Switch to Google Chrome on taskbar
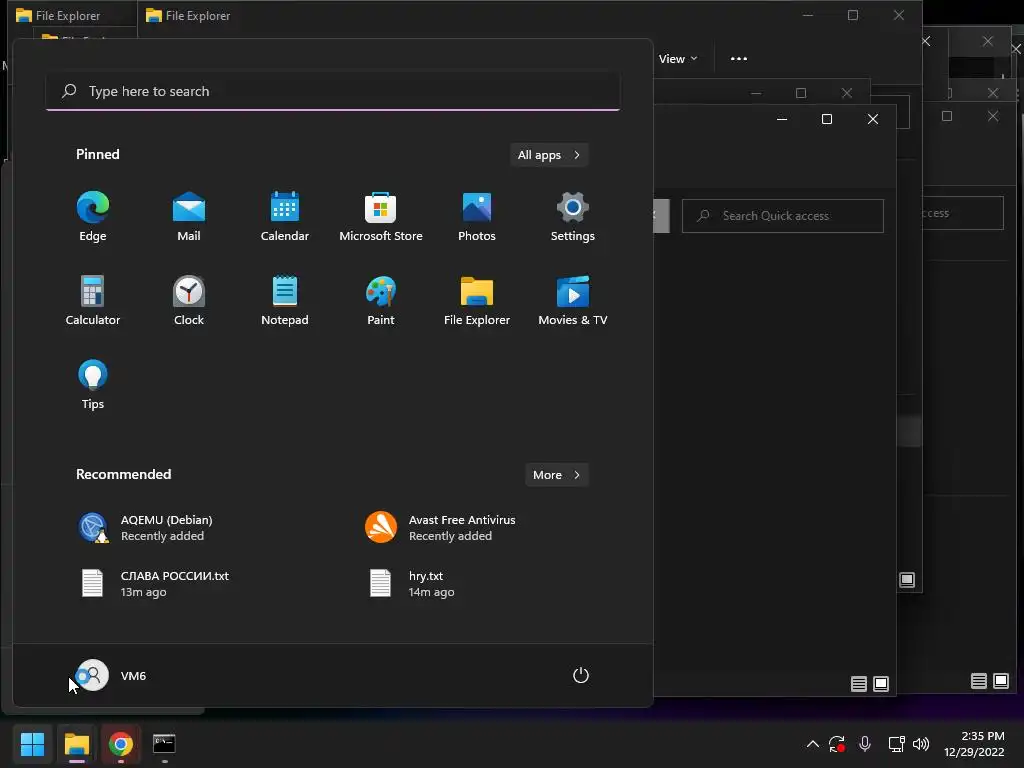1024x768 pixels. [x=120, y=743]
